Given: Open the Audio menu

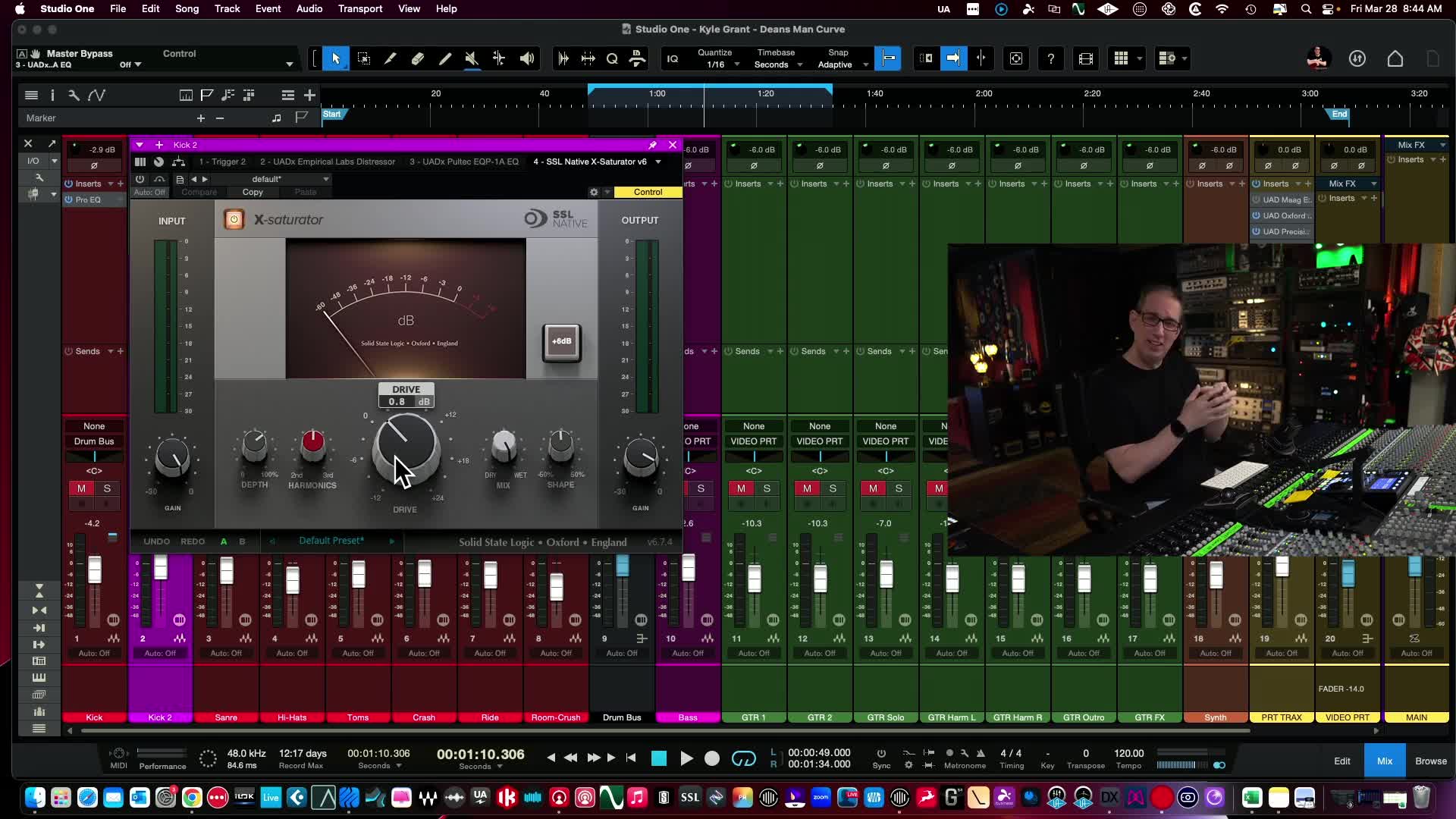Looking at the screenshot, I should point(309,8).
